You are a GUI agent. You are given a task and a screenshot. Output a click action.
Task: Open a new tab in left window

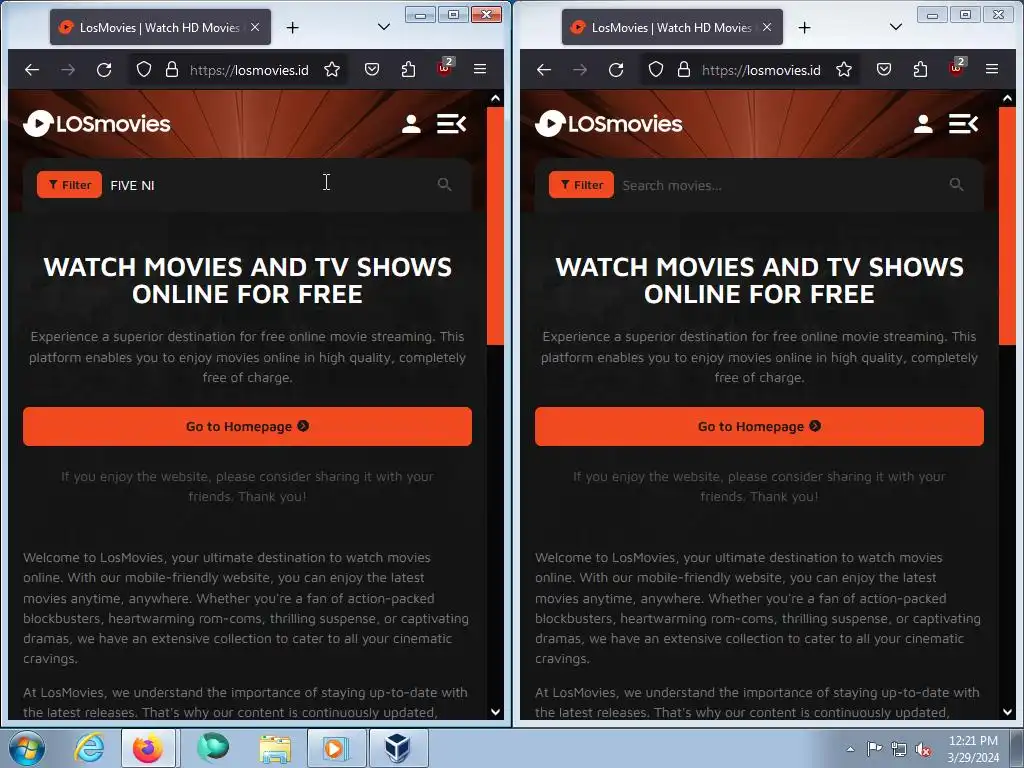point(293,27)
